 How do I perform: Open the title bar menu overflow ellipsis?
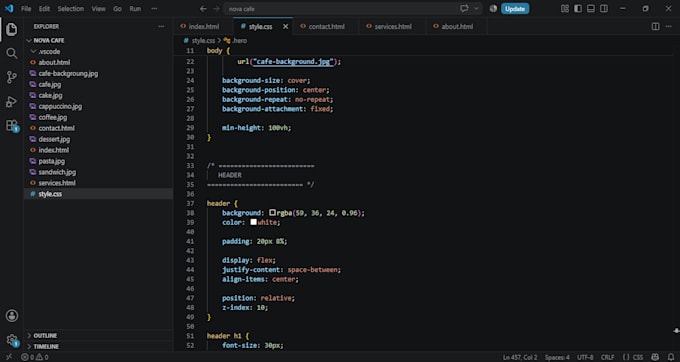[x=154, y=9]
